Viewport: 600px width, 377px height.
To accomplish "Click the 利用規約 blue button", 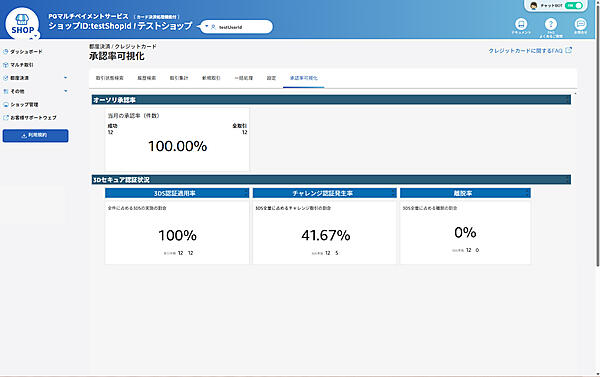I will pos(36,135).
